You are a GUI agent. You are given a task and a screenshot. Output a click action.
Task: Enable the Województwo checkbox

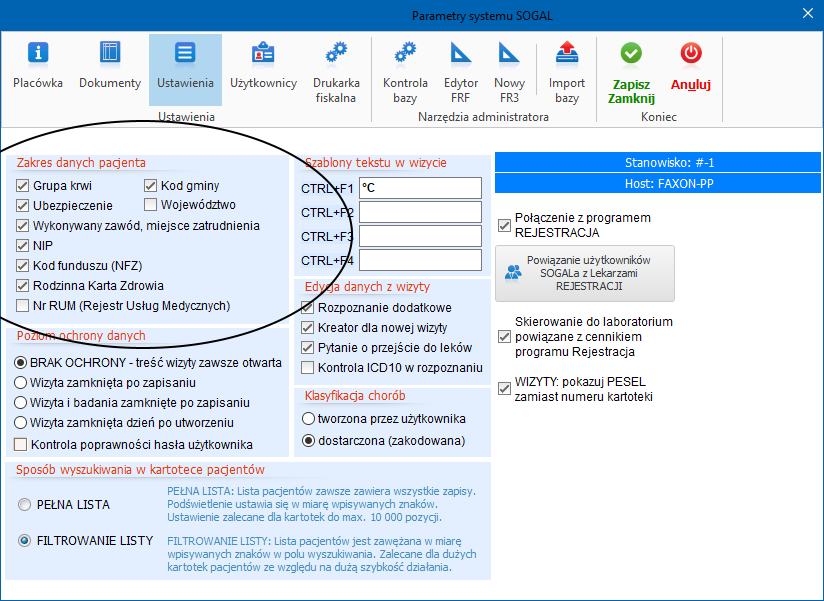tap(151, 205)
